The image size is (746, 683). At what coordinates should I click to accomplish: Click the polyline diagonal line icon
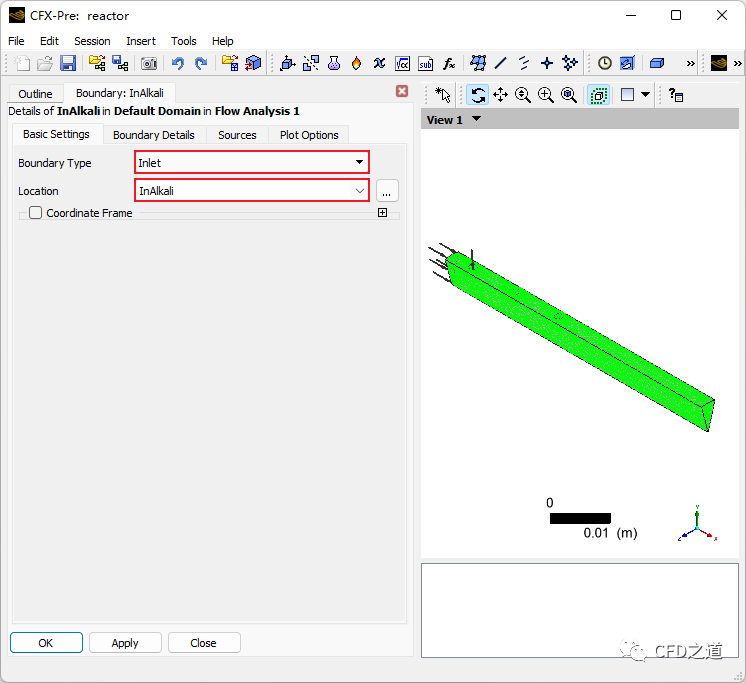click(501, 63)
